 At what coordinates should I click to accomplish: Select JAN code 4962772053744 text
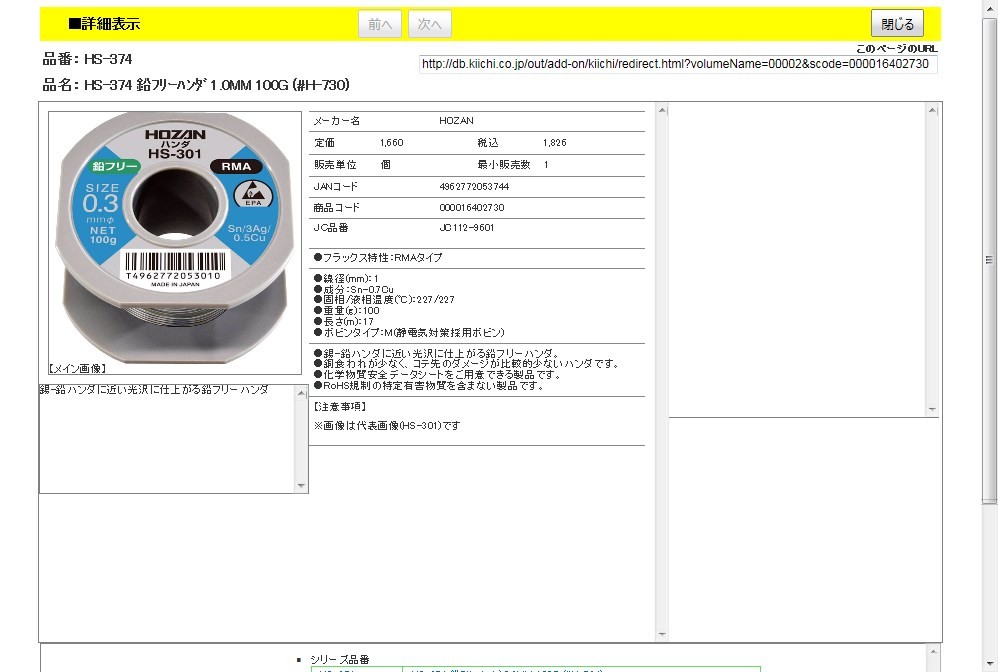pyautogui.click(x=474, y=186)
